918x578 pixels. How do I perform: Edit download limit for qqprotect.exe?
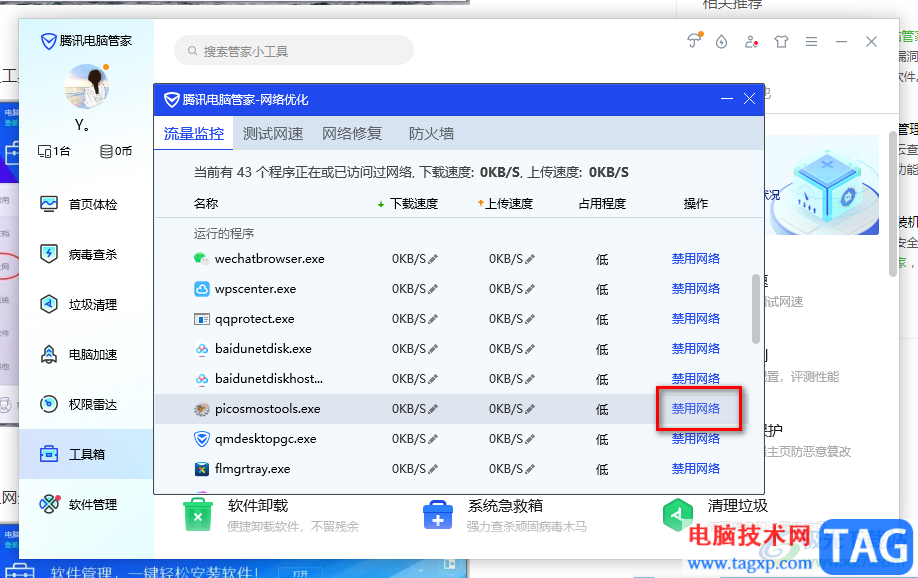433,319
